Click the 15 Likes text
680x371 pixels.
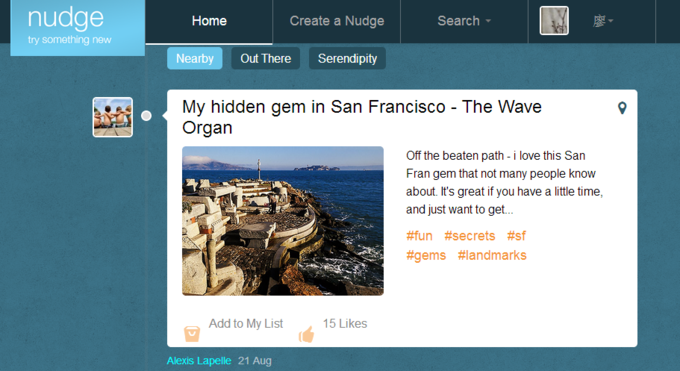click(345, 324)
